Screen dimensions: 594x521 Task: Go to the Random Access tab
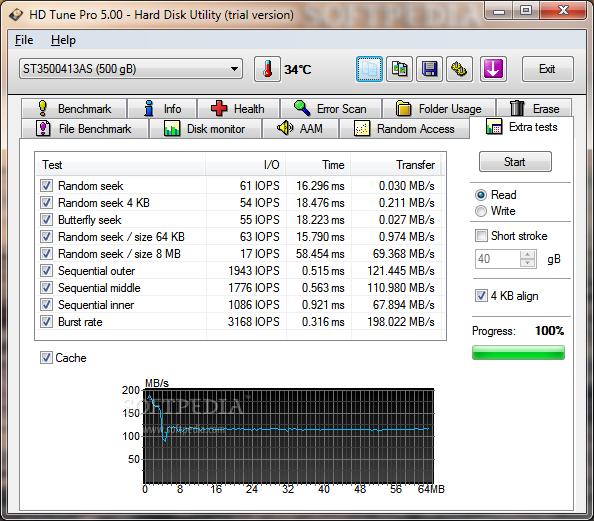(404, 129)
